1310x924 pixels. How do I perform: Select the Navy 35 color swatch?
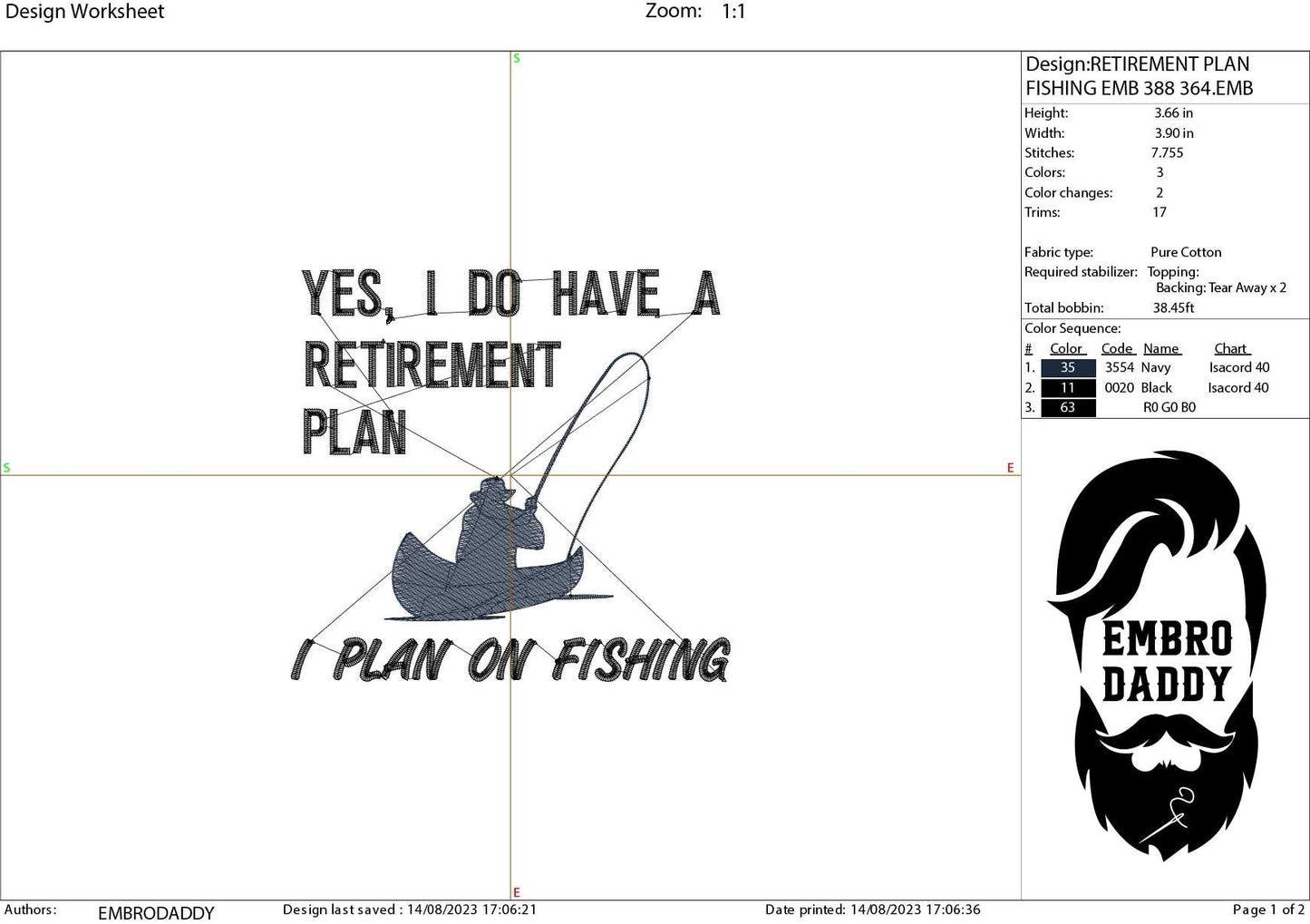click(1068, 367)
